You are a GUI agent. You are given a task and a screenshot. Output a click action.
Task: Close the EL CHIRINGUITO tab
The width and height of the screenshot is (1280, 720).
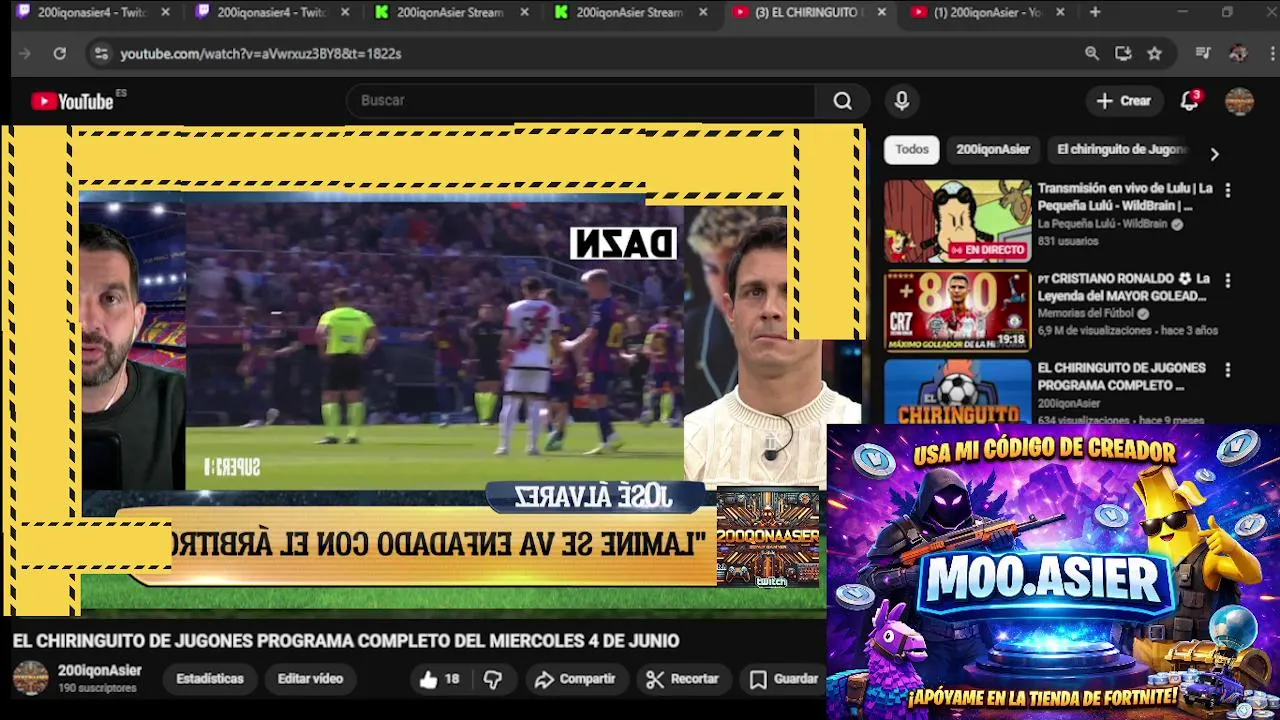[881, 13]
